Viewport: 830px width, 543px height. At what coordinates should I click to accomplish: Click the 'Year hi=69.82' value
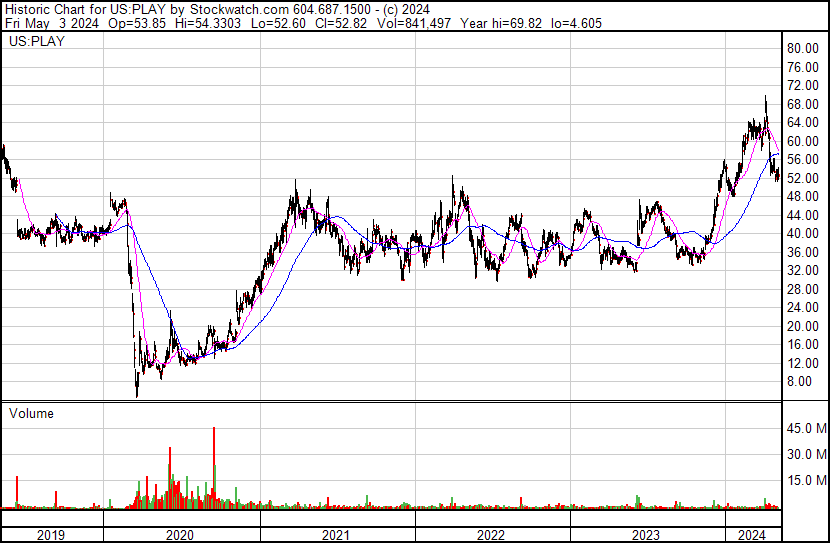[x=501, y=23]
